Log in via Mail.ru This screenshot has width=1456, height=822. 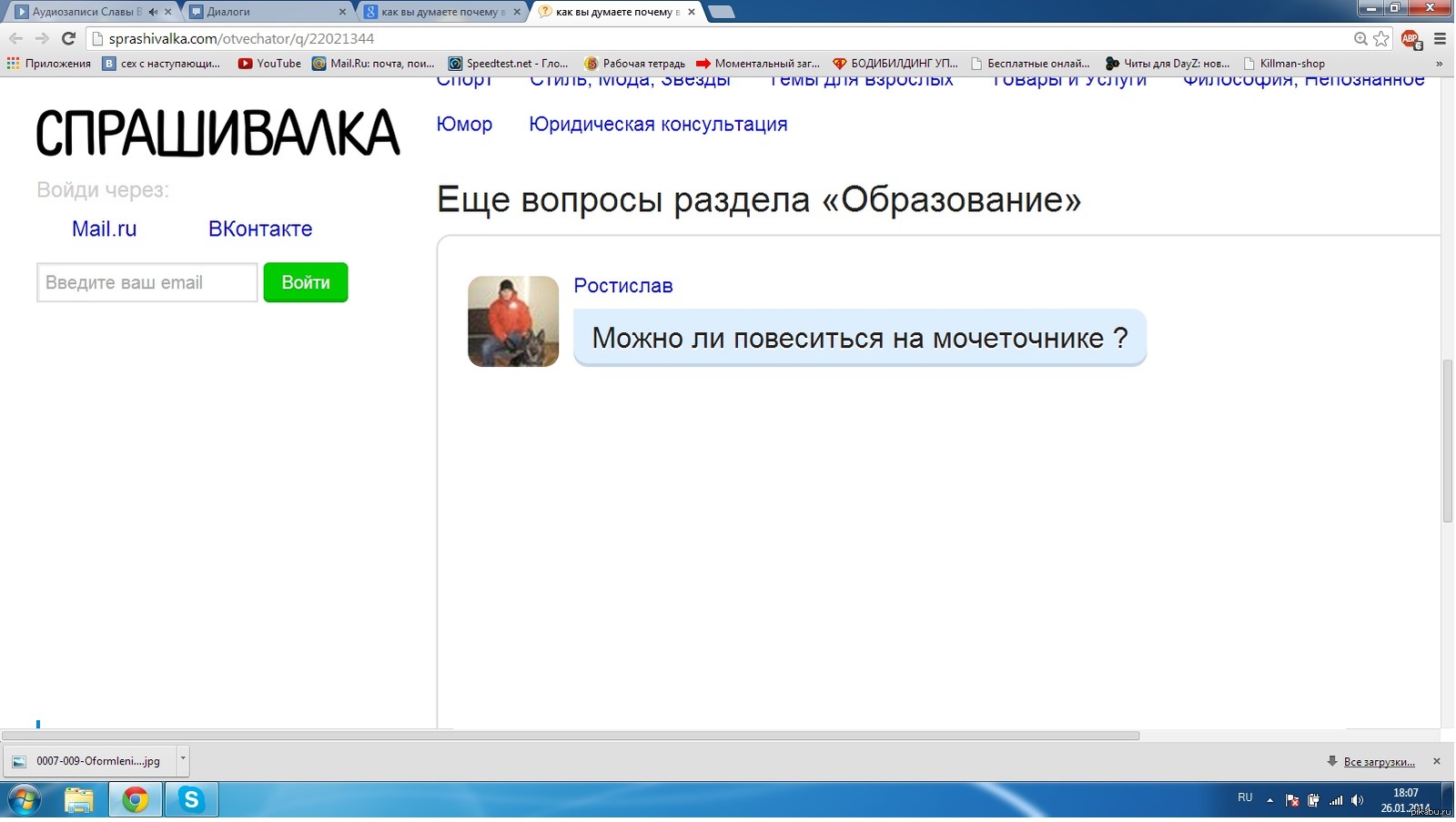105,228
